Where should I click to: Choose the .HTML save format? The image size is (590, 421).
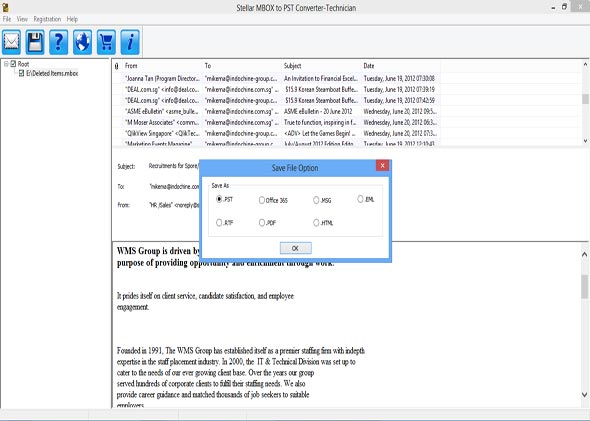click(316, 223)
